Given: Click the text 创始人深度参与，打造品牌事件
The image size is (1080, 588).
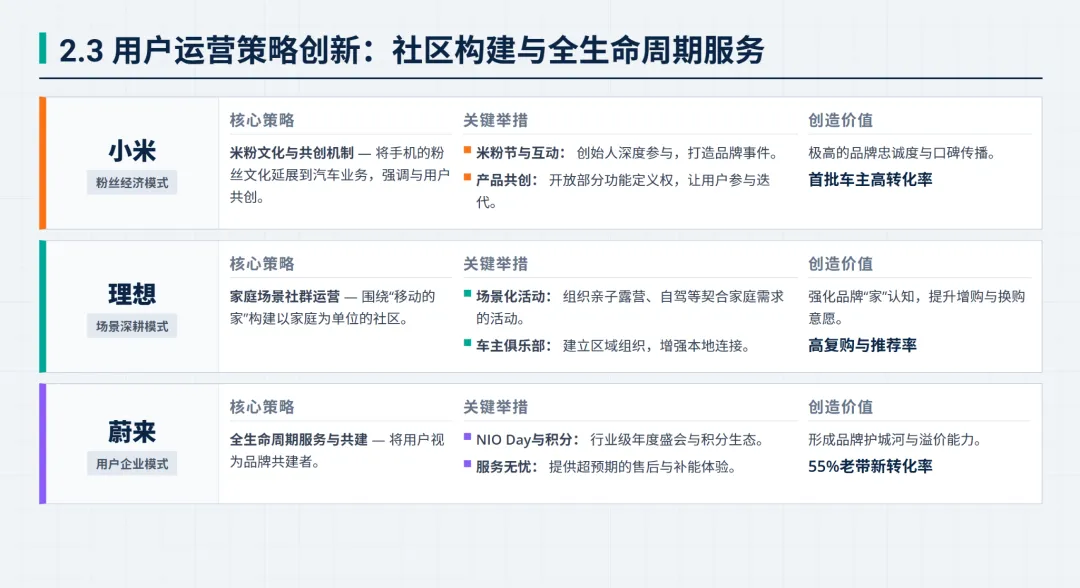Looking at the screenshot, I should (x=678, y=153).
